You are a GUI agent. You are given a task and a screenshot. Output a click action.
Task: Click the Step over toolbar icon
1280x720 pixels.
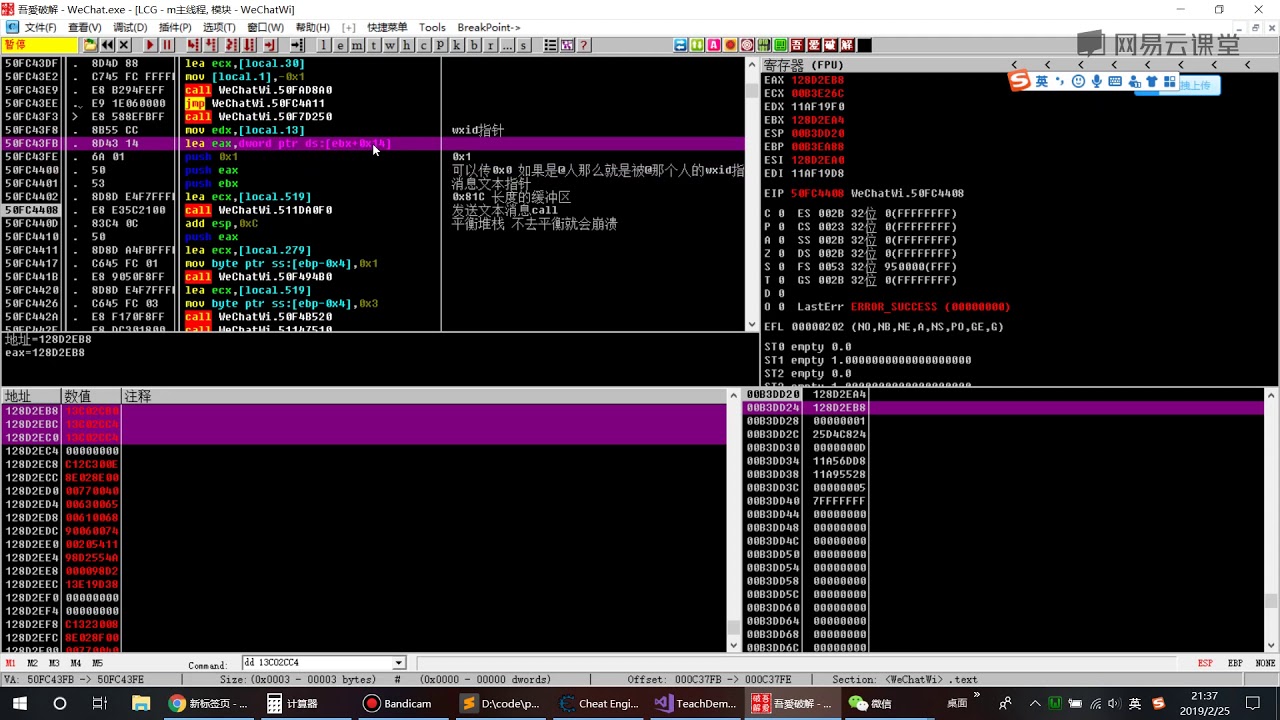point(210,45)
